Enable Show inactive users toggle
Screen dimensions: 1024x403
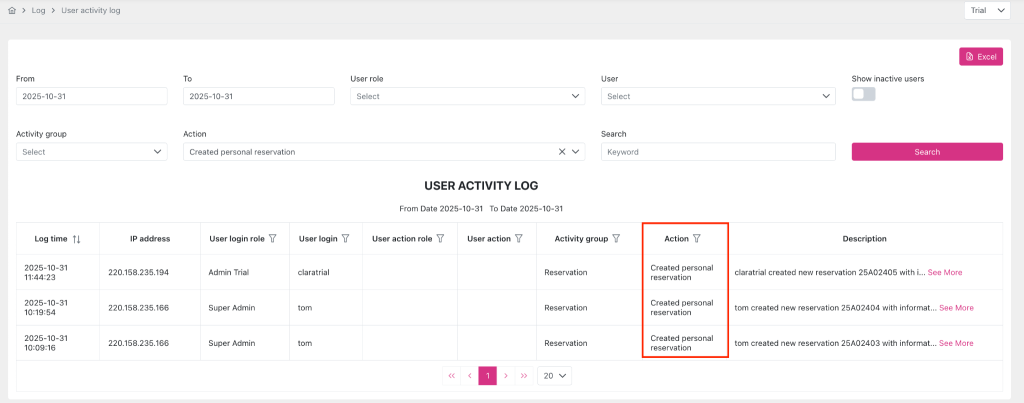[x=863, y=94]
